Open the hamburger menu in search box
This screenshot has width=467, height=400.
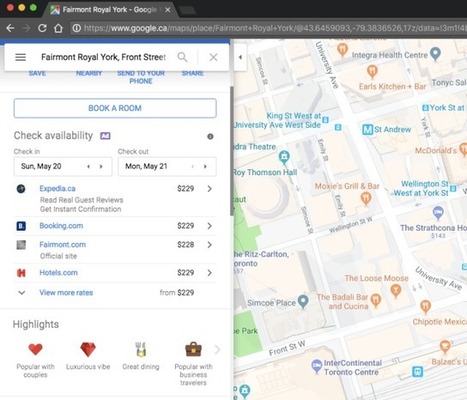click(20, 57)
